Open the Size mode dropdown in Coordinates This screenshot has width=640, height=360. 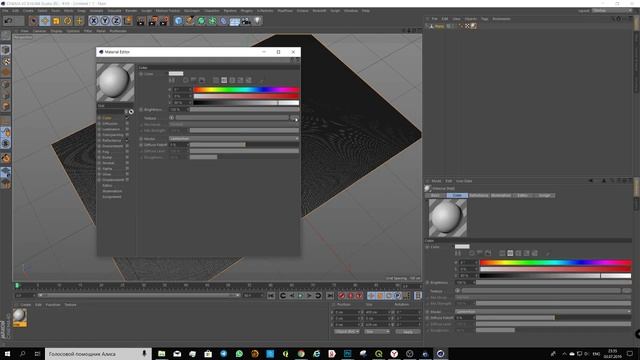pos(377,331)
